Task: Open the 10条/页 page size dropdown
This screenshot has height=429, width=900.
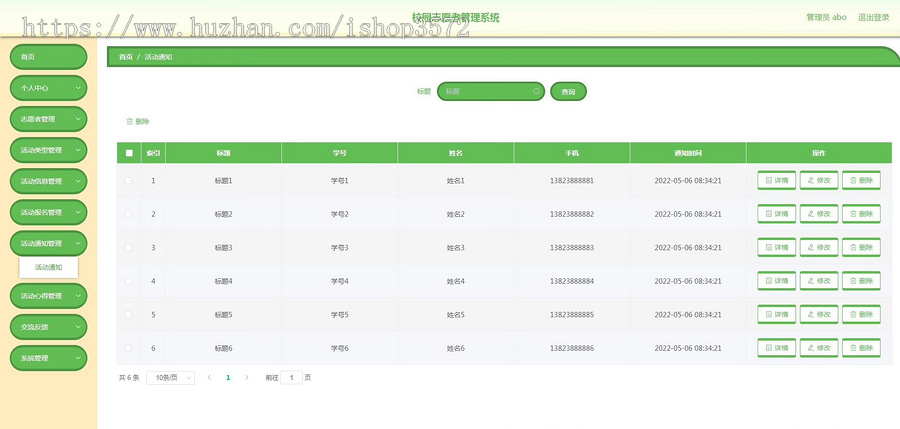Action: [x=170, y=377]
